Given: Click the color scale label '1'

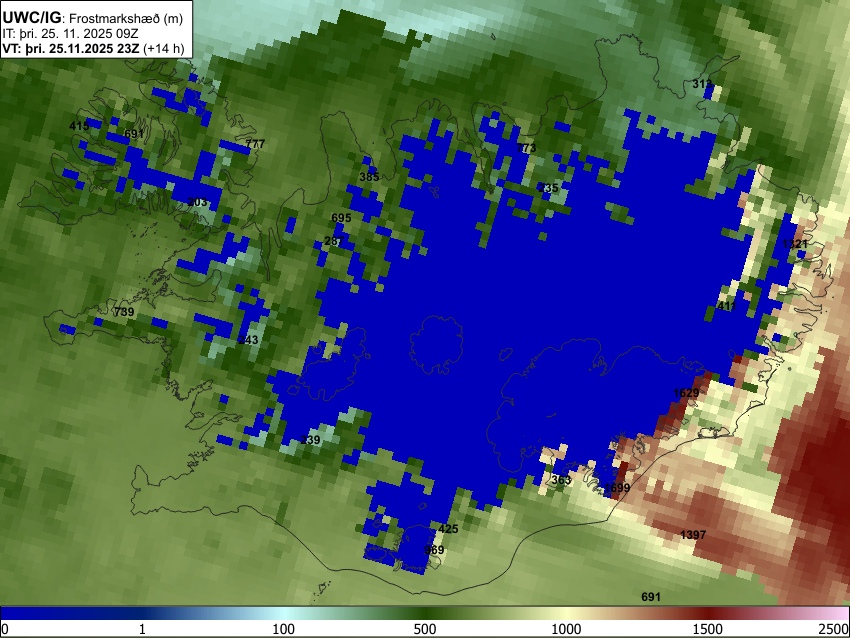Looking at the screenshot, I should [142, 629].
